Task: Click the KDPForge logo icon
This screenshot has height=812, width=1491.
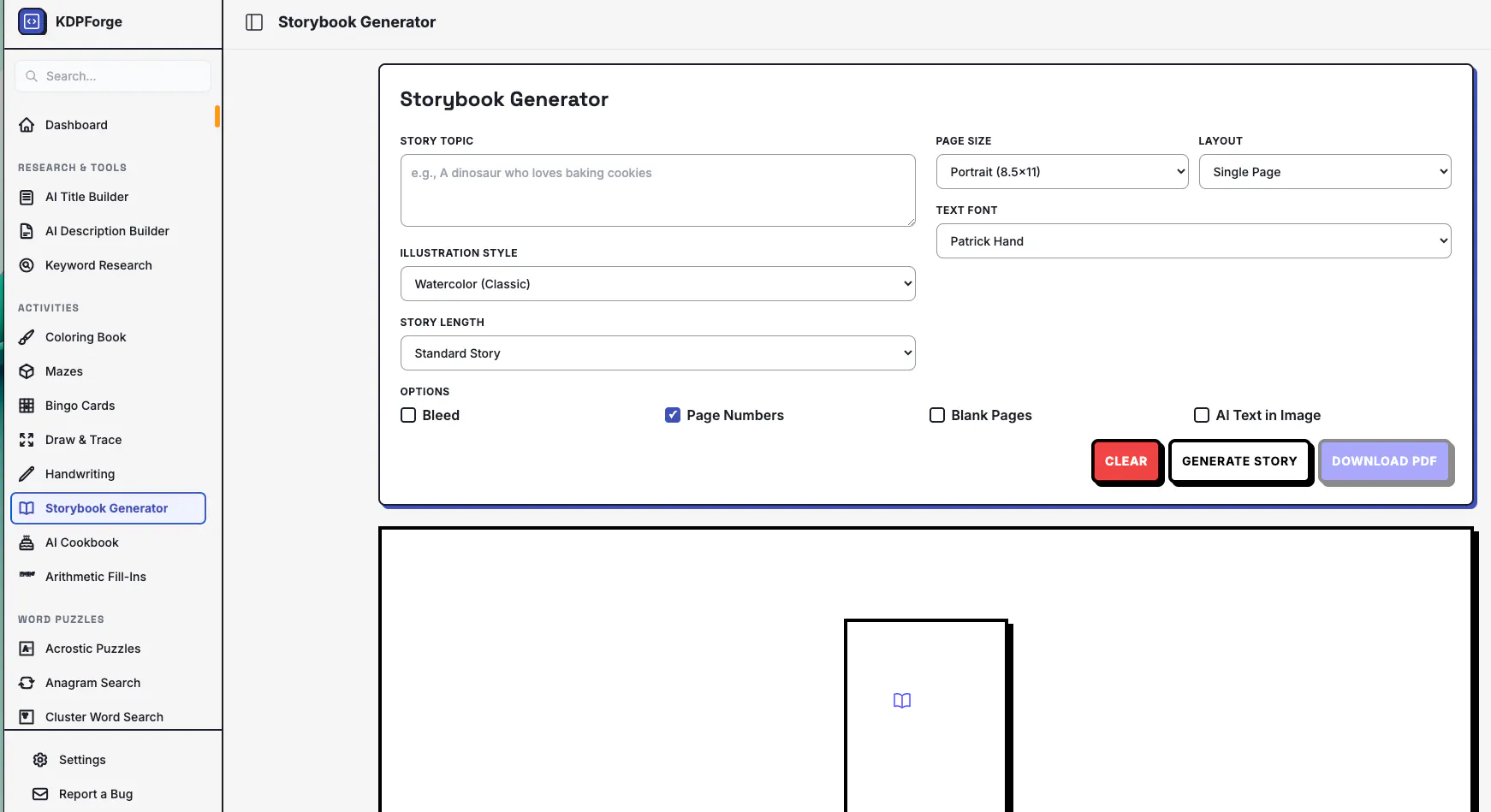Action: coord(33,21)
